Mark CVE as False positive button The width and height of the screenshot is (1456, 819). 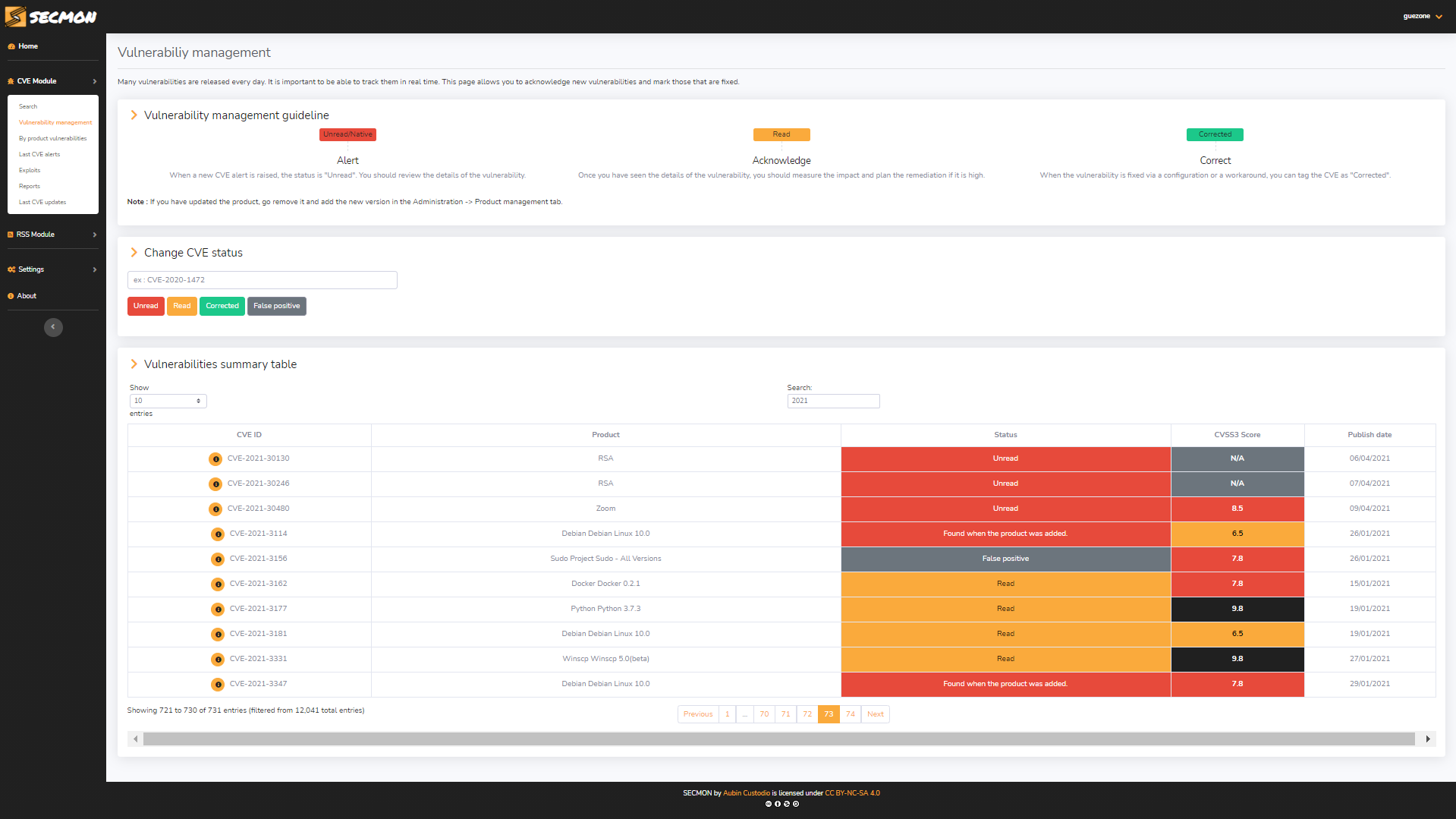pyautogui.click(x=277, y=306)
